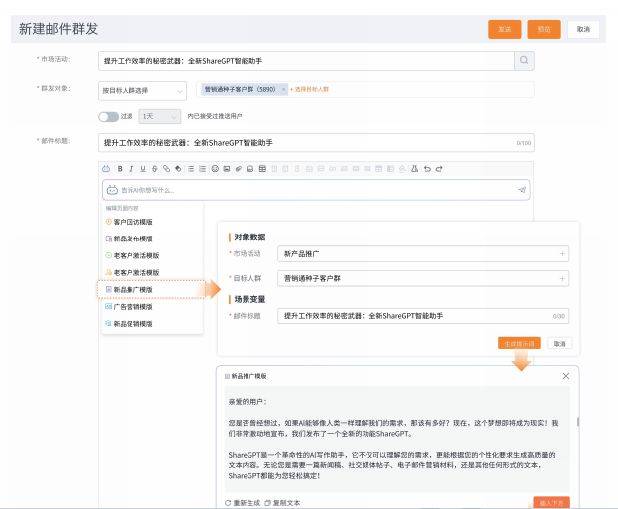The width and height of the screenshot is (618, 509).
Task: Click the generated text panel scrollbar
Action: [578, 421]
